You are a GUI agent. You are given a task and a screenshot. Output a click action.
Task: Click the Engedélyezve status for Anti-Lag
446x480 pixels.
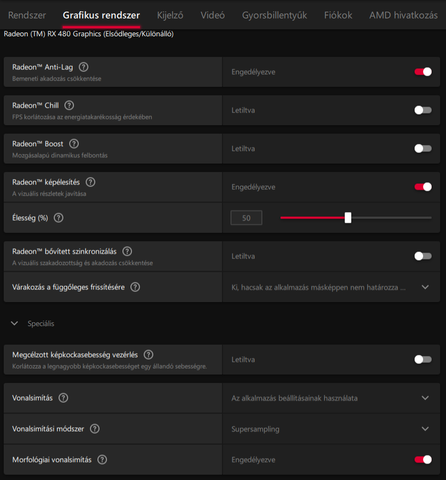253,72
